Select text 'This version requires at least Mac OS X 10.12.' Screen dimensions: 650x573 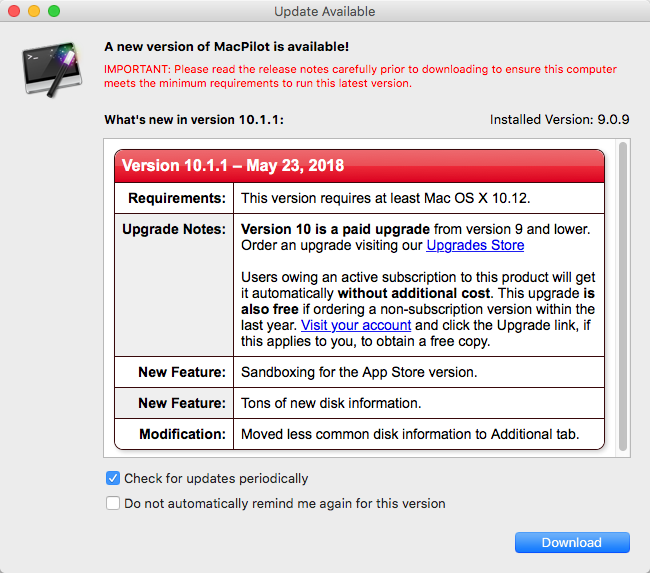[386, 198]
